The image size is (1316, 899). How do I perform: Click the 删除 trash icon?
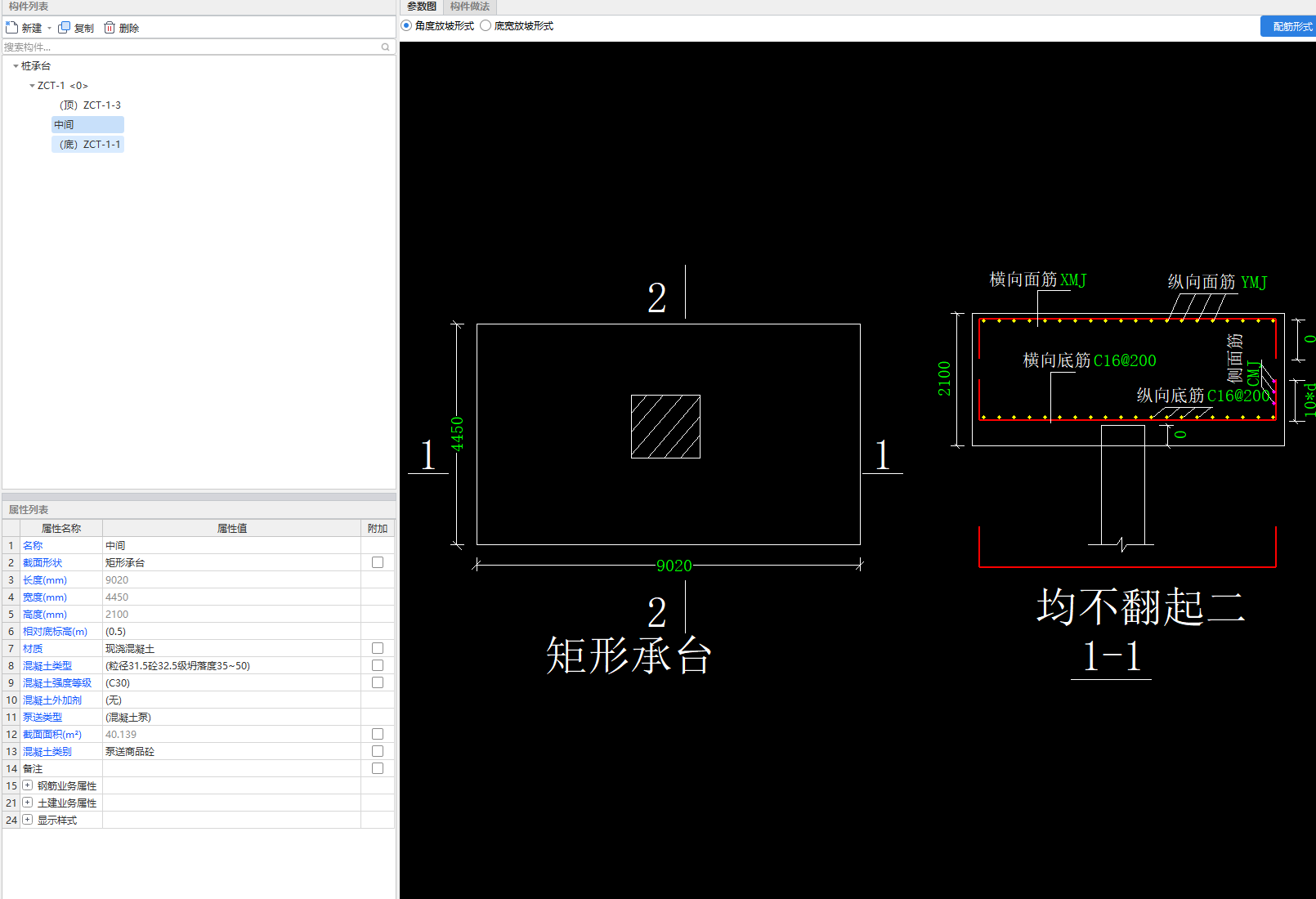(x=109, y=28)
